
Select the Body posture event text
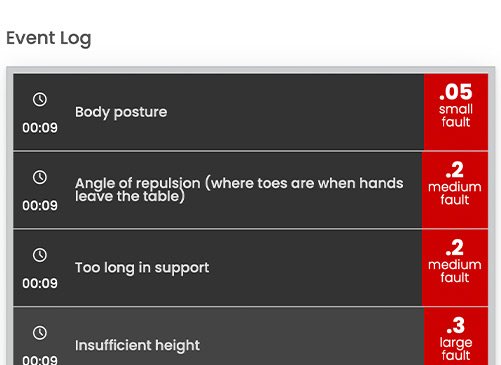pyautogui.click(x=121, y=112)
